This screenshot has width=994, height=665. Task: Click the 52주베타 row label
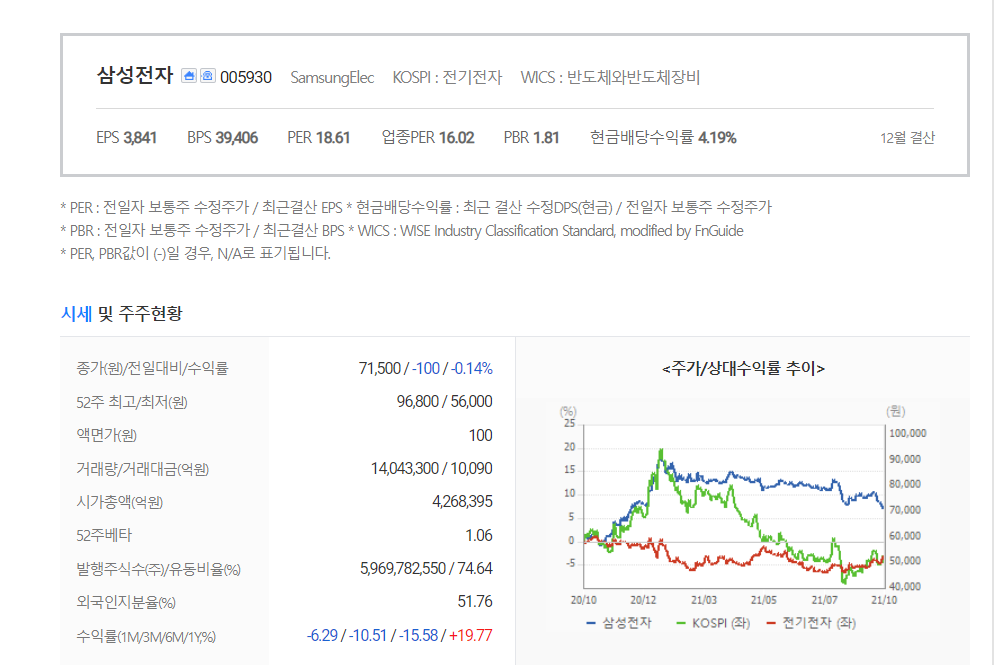point(104,536)
